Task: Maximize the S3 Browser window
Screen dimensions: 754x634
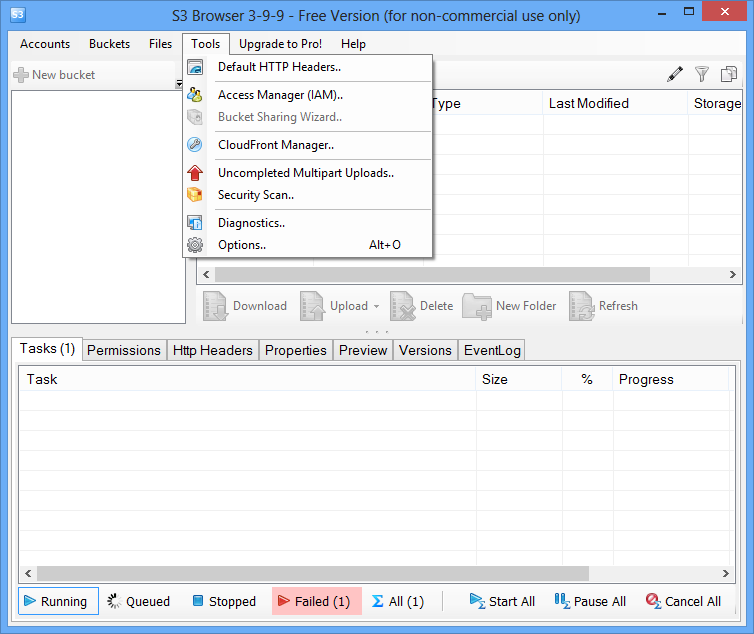Action: click(689, 11)
